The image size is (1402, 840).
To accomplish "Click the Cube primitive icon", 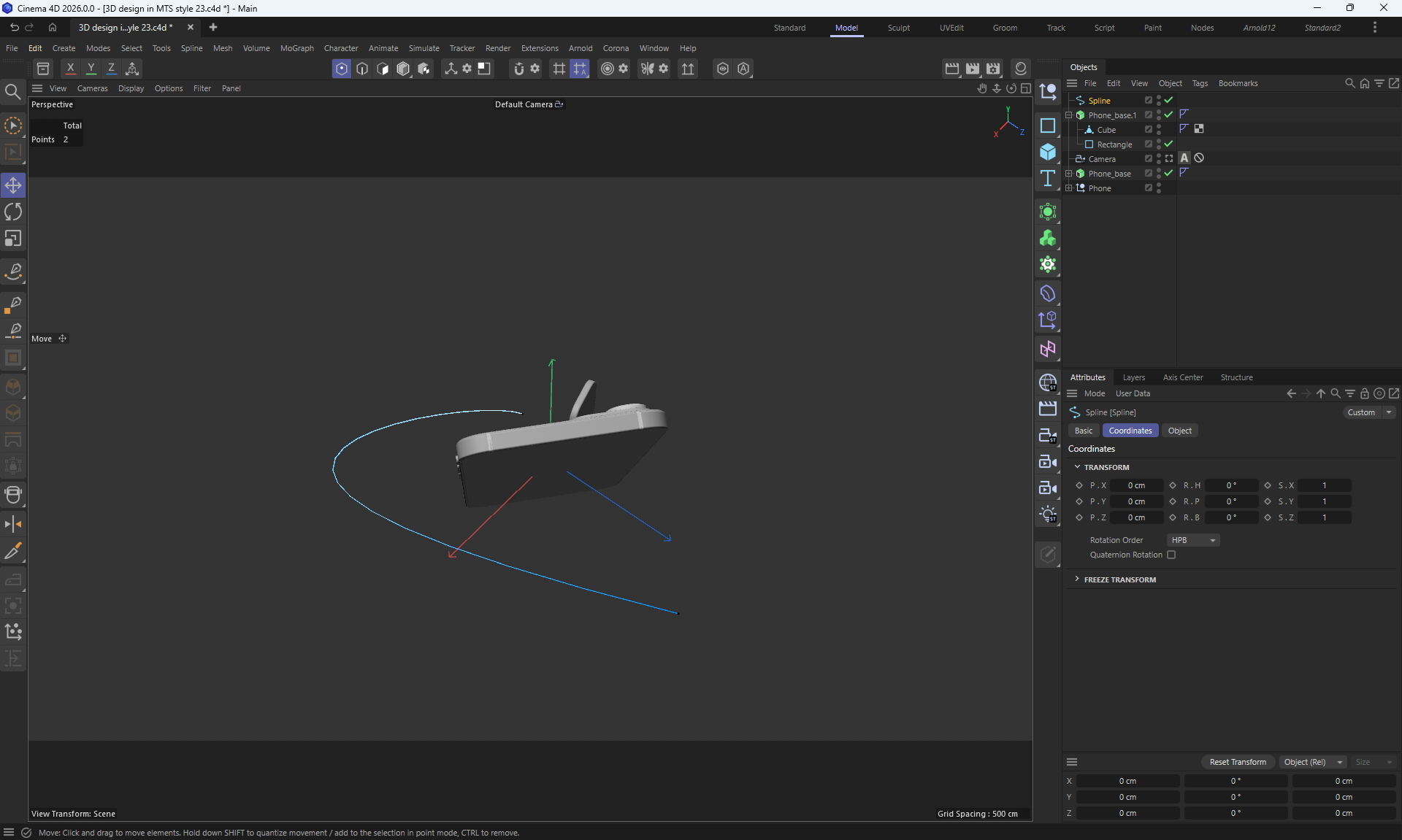I will [1048, 152].
